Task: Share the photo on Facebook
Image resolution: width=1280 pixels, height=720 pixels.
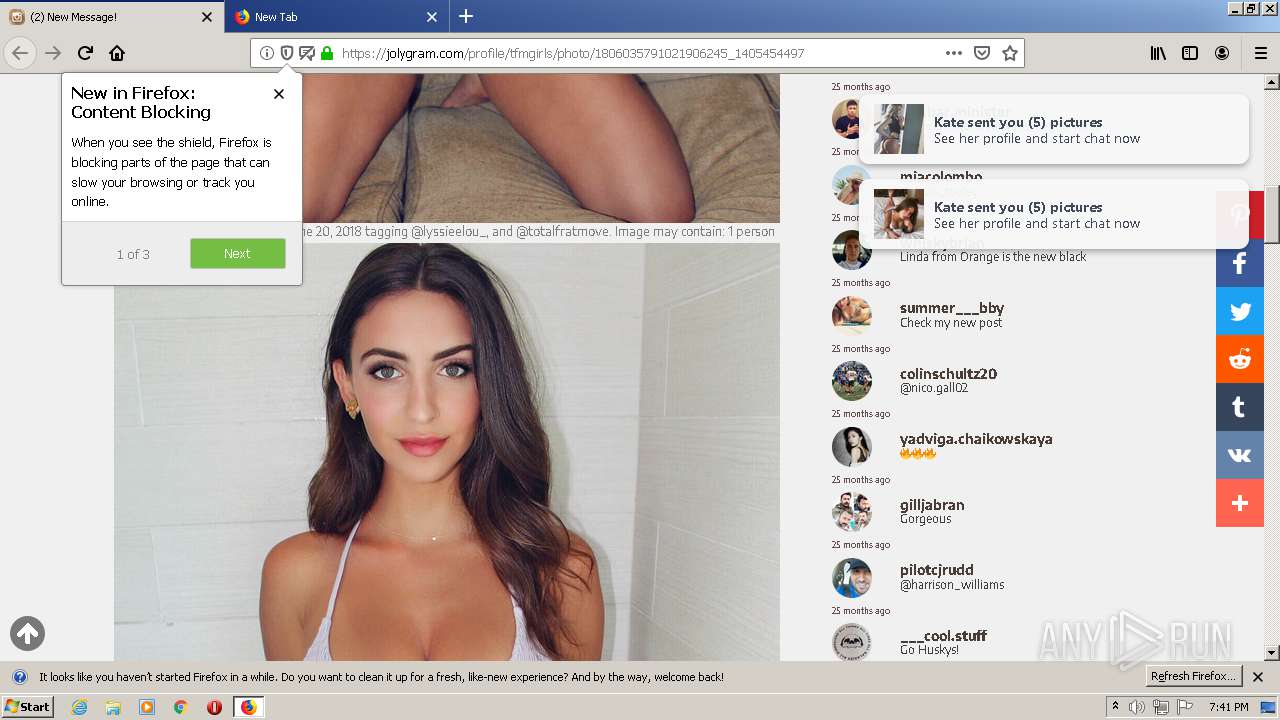Action: [x=1240, y=264]
